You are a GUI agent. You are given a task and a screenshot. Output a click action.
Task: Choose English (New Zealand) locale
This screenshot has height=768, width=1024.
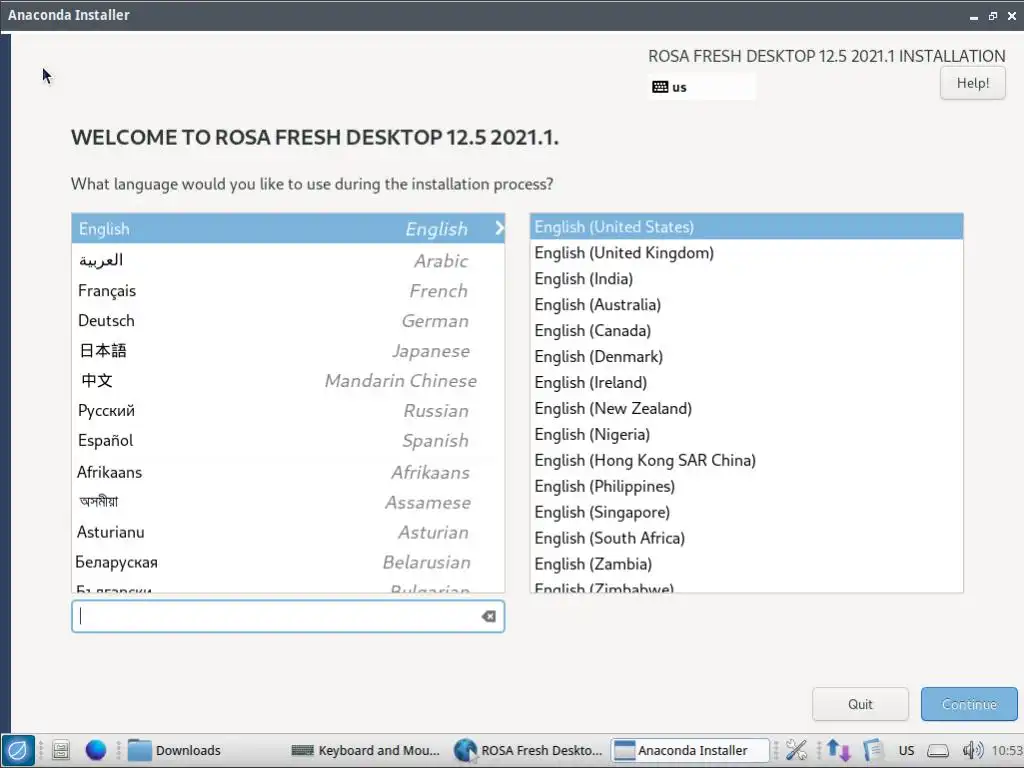point(746,409)
